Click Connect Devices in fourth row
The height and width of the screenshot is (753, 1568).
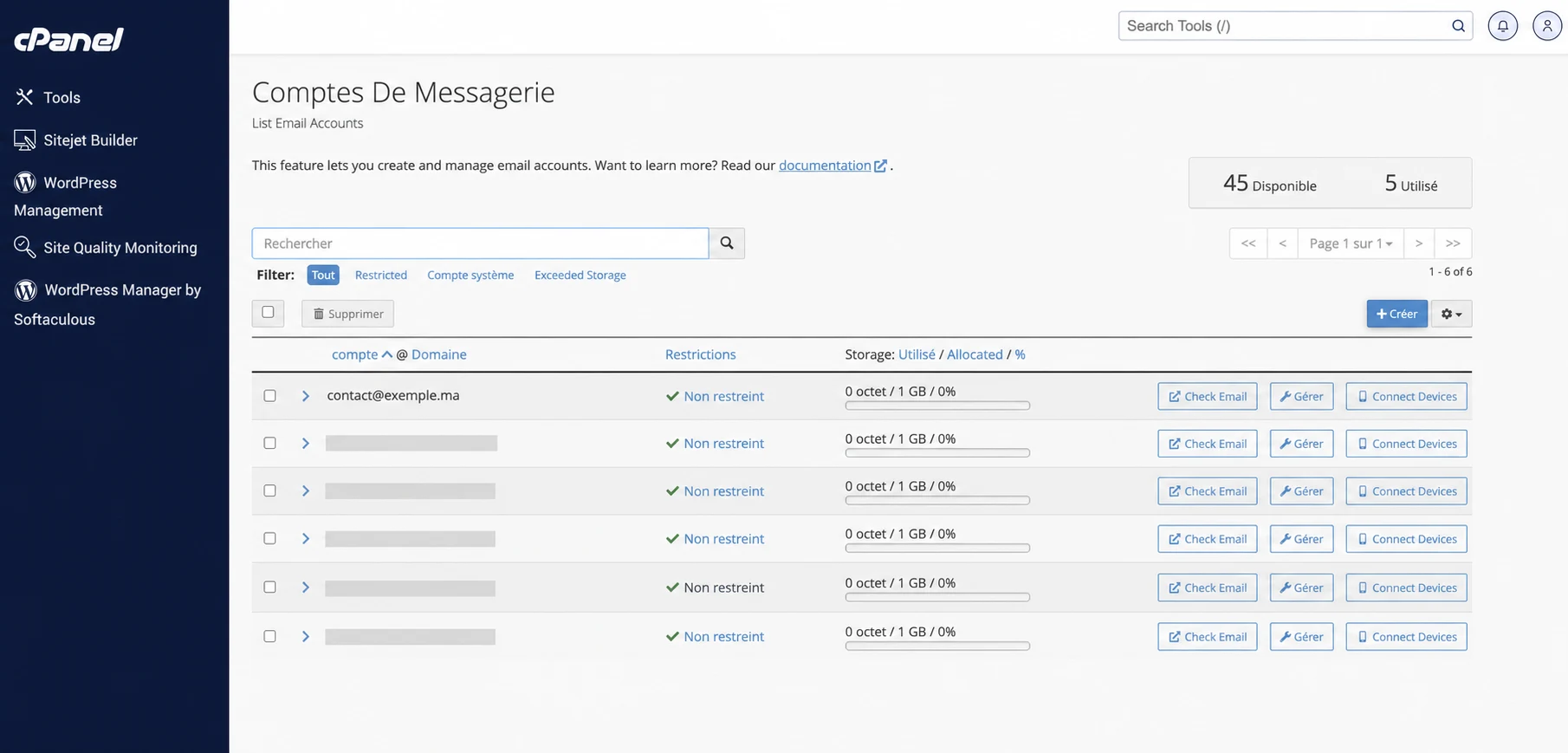click(x=1406, y=539)
